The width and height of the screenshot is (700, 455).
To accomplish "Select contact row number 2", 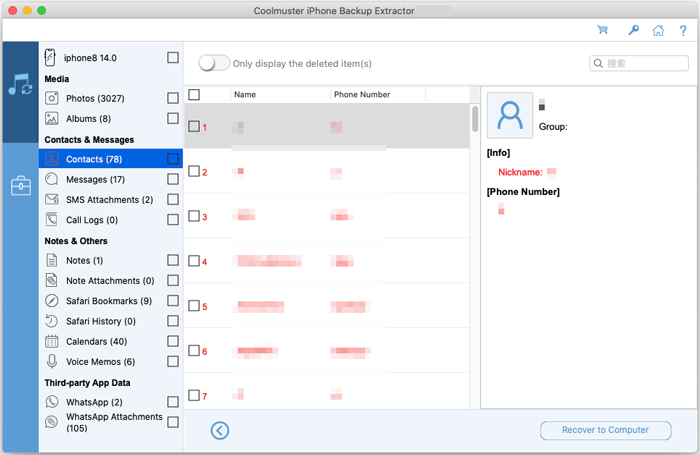I will [x=327, y=171].
